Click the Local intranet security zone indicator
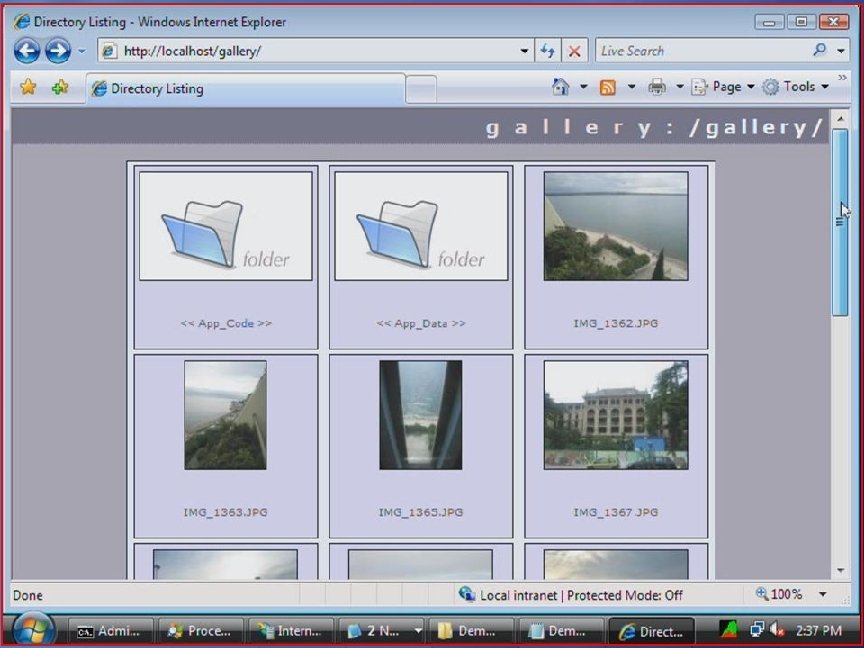This screenshot has height=648, width=864. 570,595
